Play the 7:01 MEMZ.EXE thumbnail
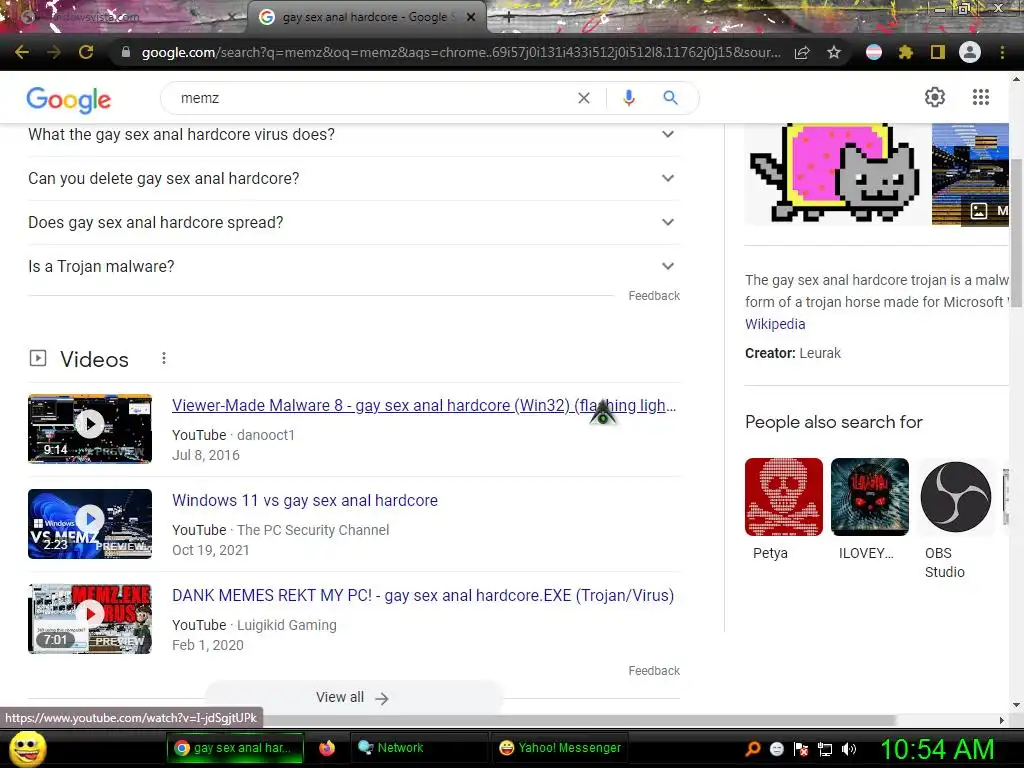The width and height of the screenshot is (1024, 768). point(90,618)
